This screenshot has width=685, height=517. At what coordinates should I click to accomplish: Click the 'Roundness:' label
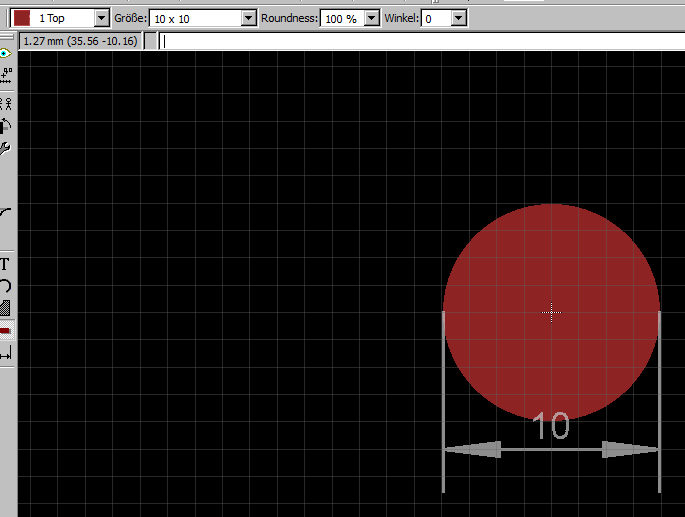(x=290, y=18)
